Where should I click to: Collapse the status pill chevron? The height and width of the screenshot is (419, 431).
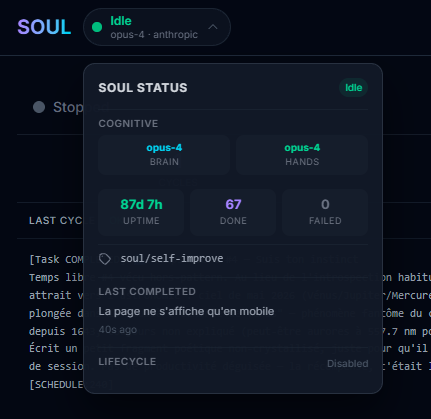pyautogui.click(x=213, y=27)
